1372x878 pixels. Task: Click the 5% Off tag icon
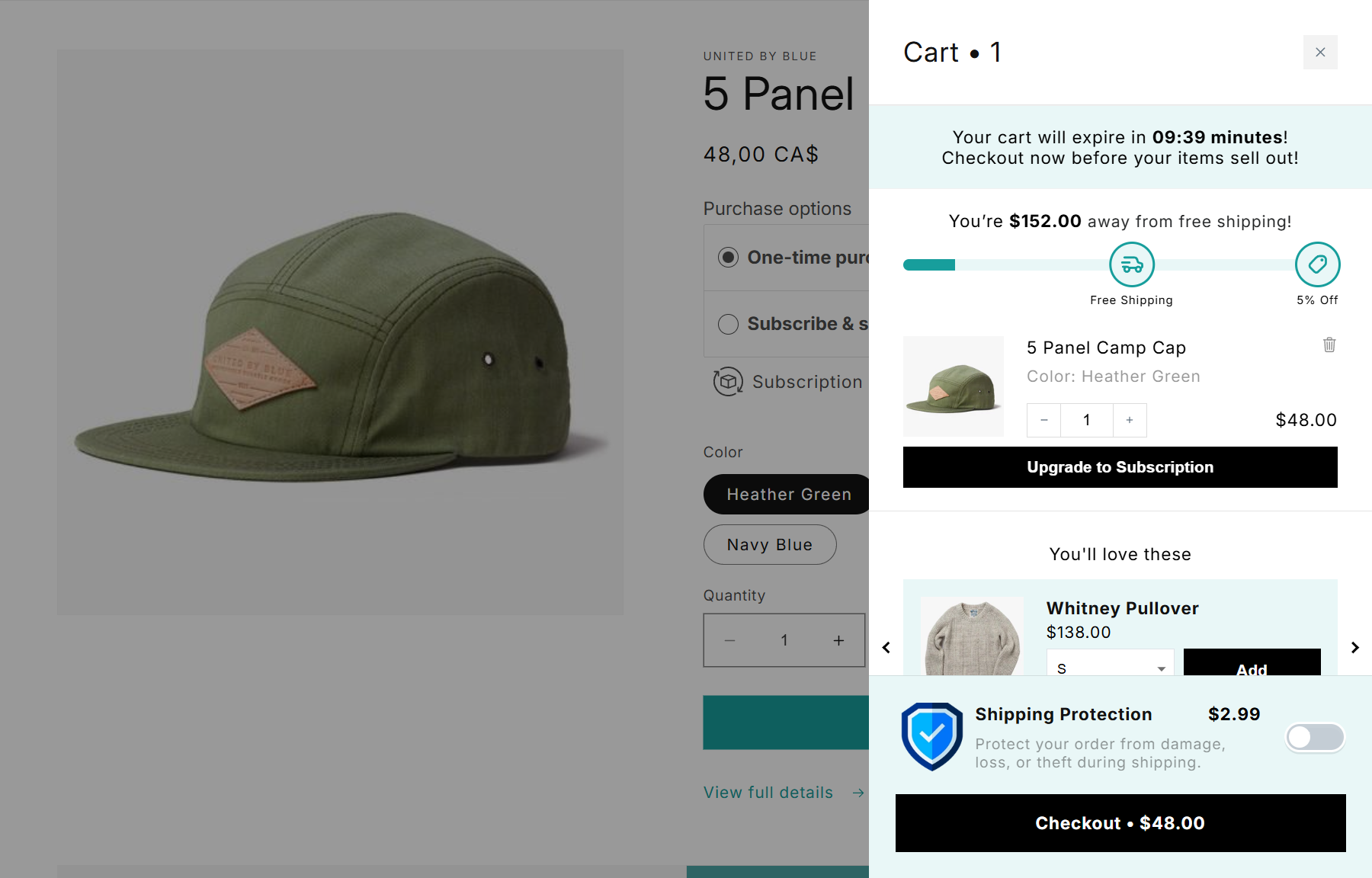tap(1317, 264)
